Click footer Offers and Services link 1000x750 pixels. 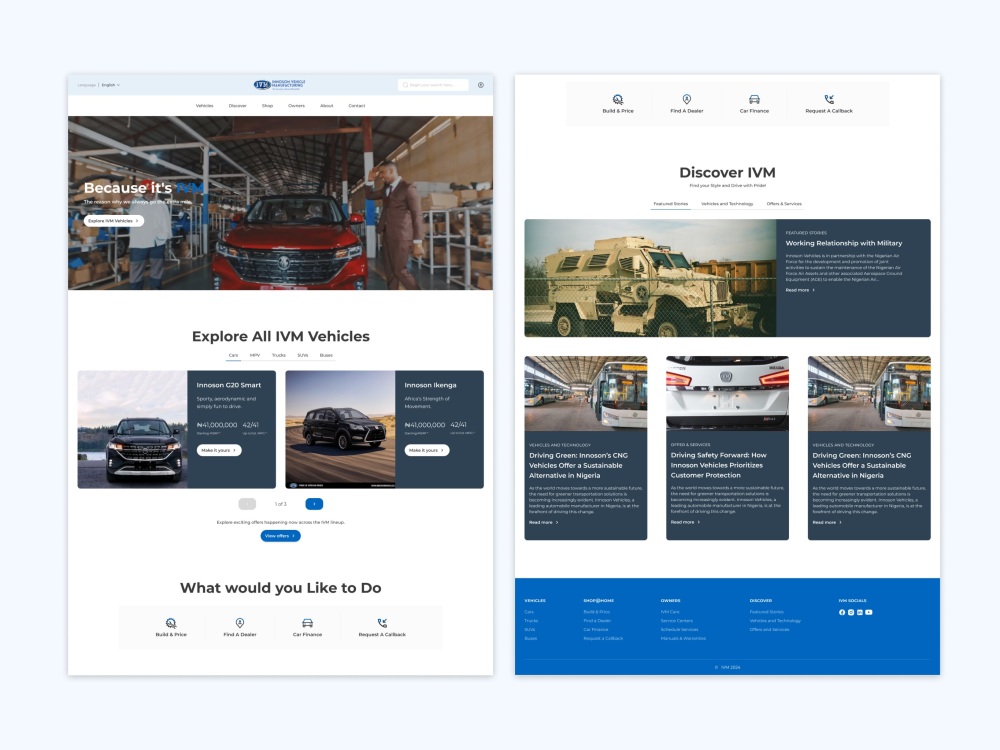click(769, 630)
